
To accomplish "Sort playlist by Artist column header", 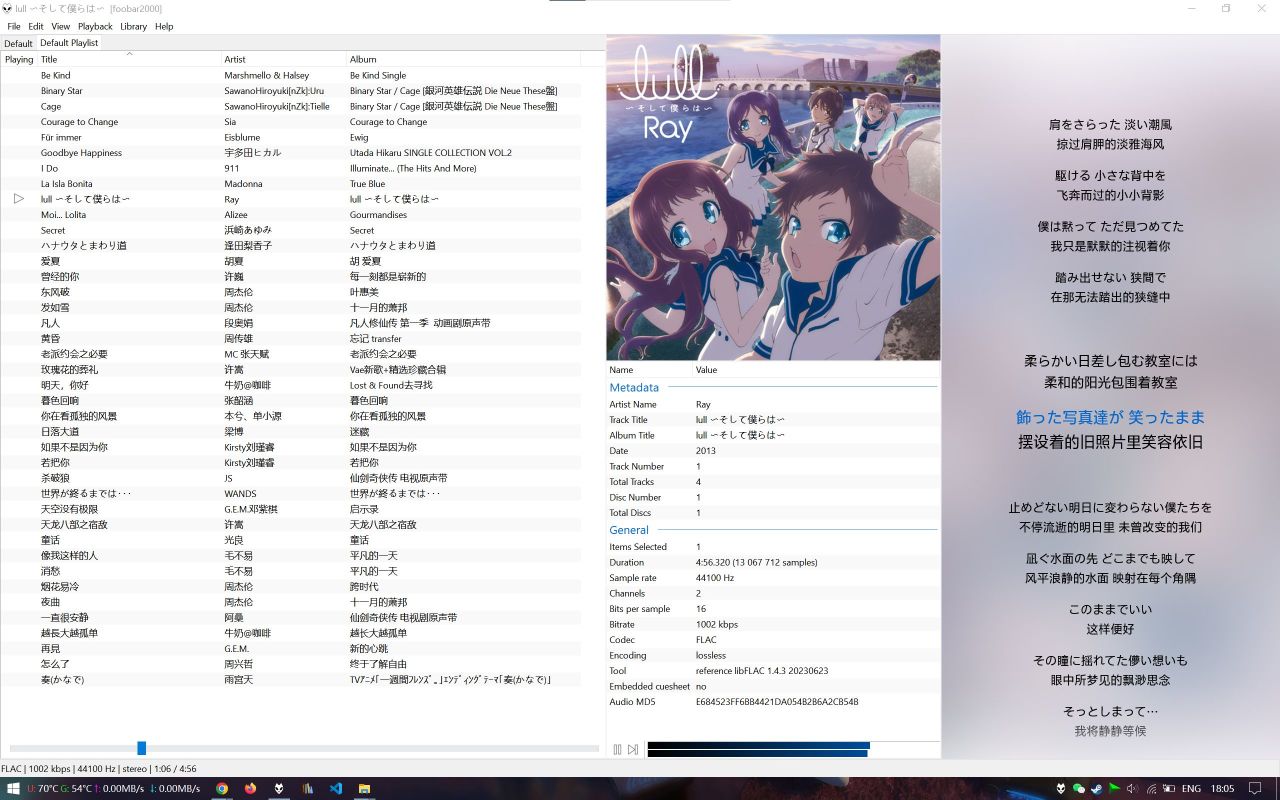I will (x=283, y=59).
